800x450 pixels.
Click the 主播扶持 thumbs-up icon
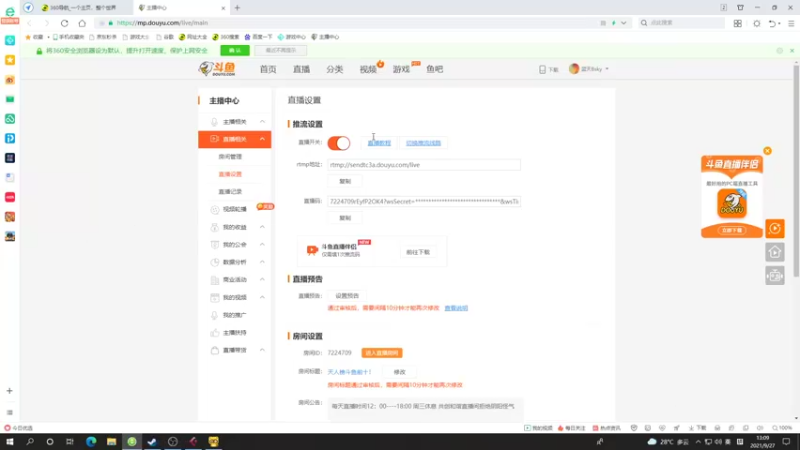point(215,333)
